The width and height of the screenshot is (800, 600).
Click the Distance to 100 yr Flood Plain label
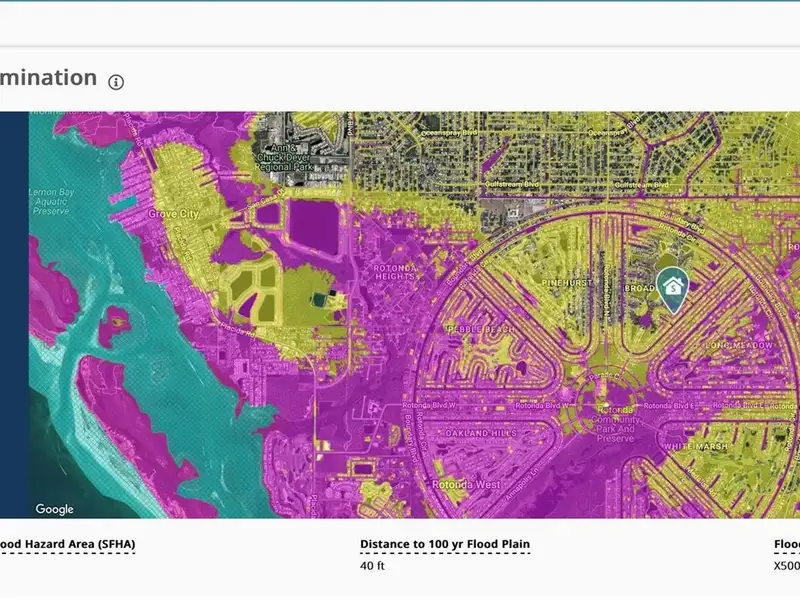click(x=444, y=545)
